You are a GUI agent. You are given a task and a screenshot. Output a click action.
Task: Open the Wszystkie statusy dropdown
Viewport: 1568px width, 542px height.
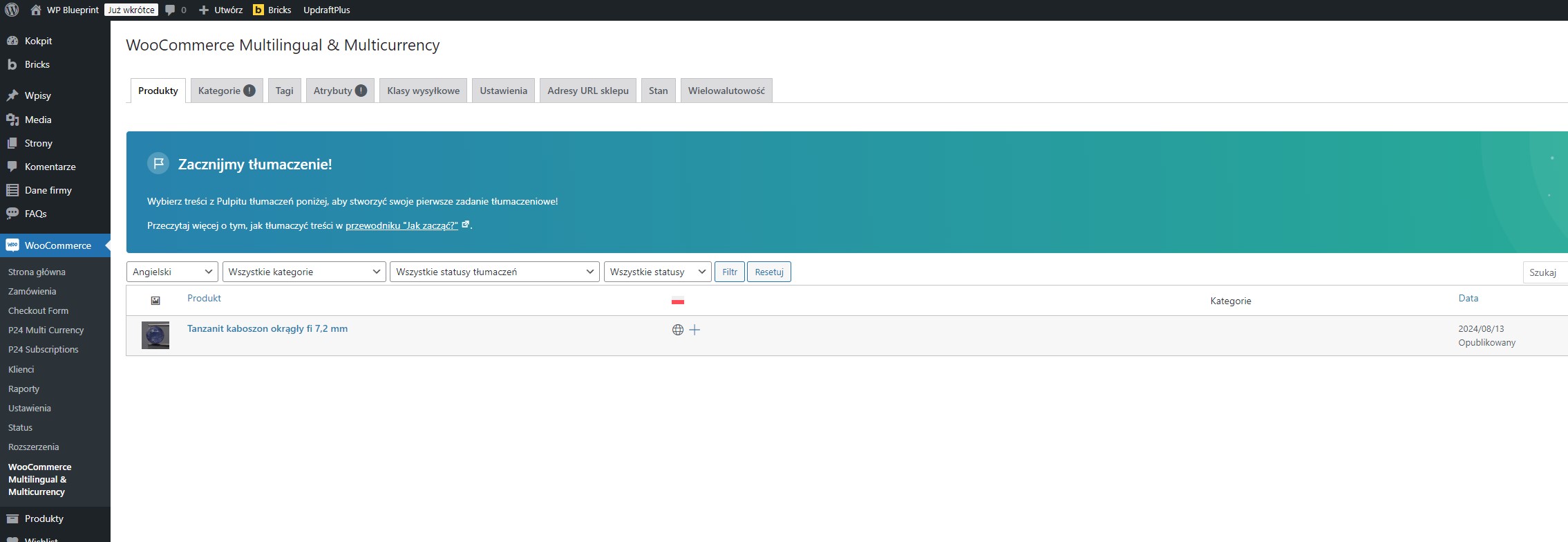tap(658, 272)
